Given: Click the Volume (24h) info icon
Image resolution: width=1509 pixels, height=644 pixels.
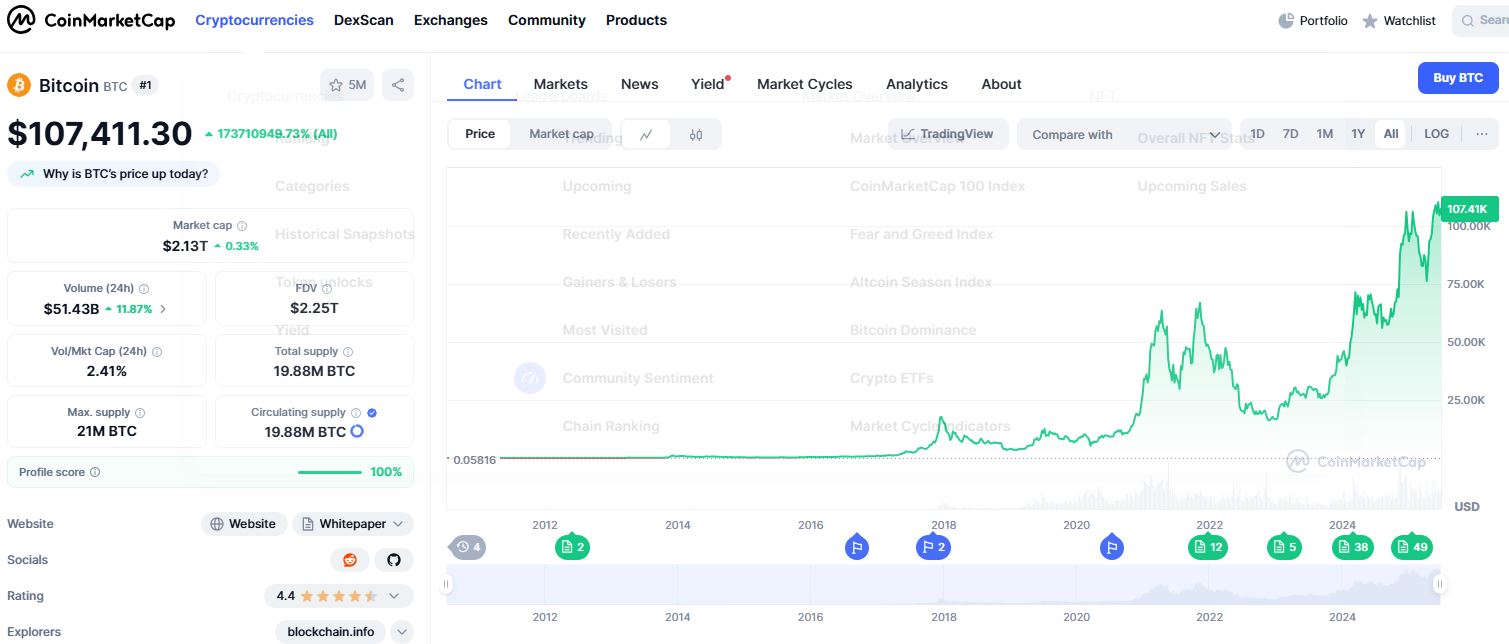Looking at the screenshot, I should [144, 288].
